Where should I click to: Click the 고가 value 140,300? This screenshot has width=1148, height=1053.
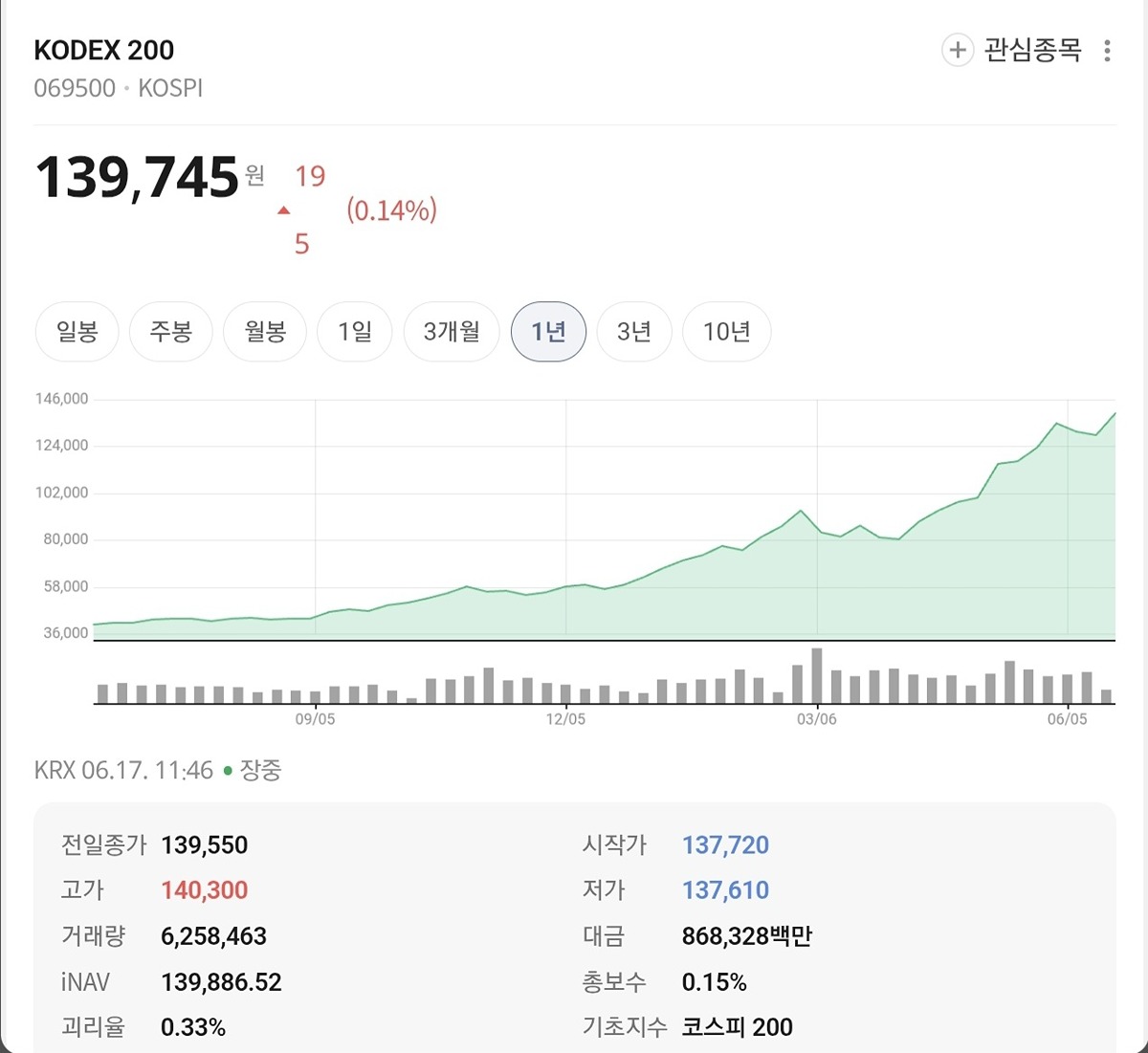(205, 890)
